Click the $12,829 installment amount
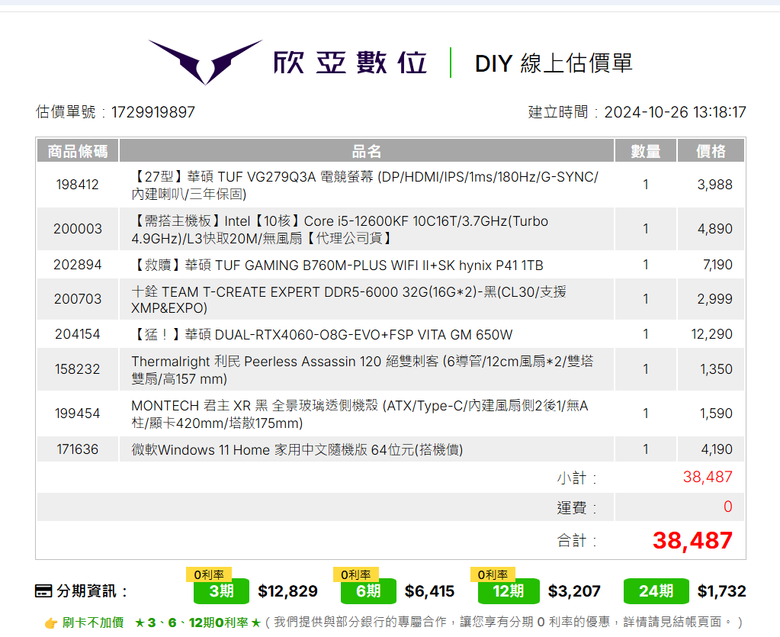 pos(288,591)
